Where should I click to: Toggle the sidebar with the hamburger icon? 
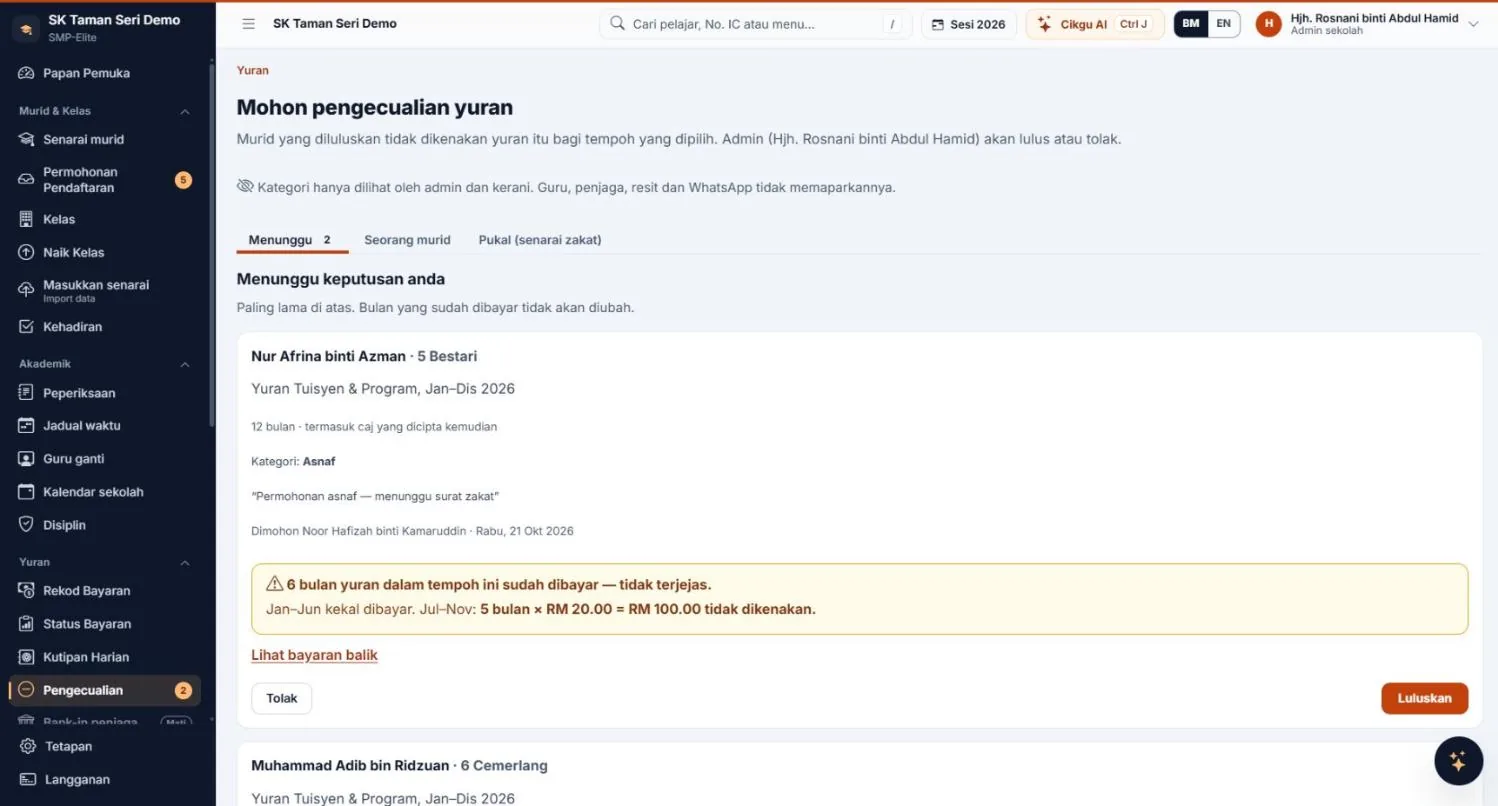tap(249, 24)
